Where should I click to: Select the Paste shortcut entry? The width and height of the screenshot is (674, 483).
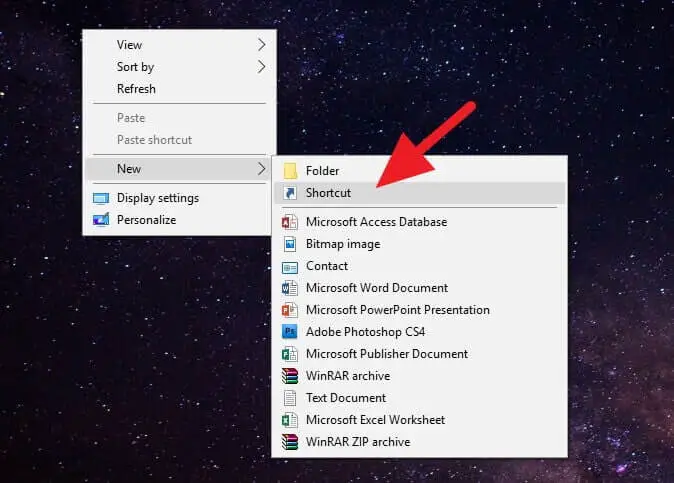(179, 140)
